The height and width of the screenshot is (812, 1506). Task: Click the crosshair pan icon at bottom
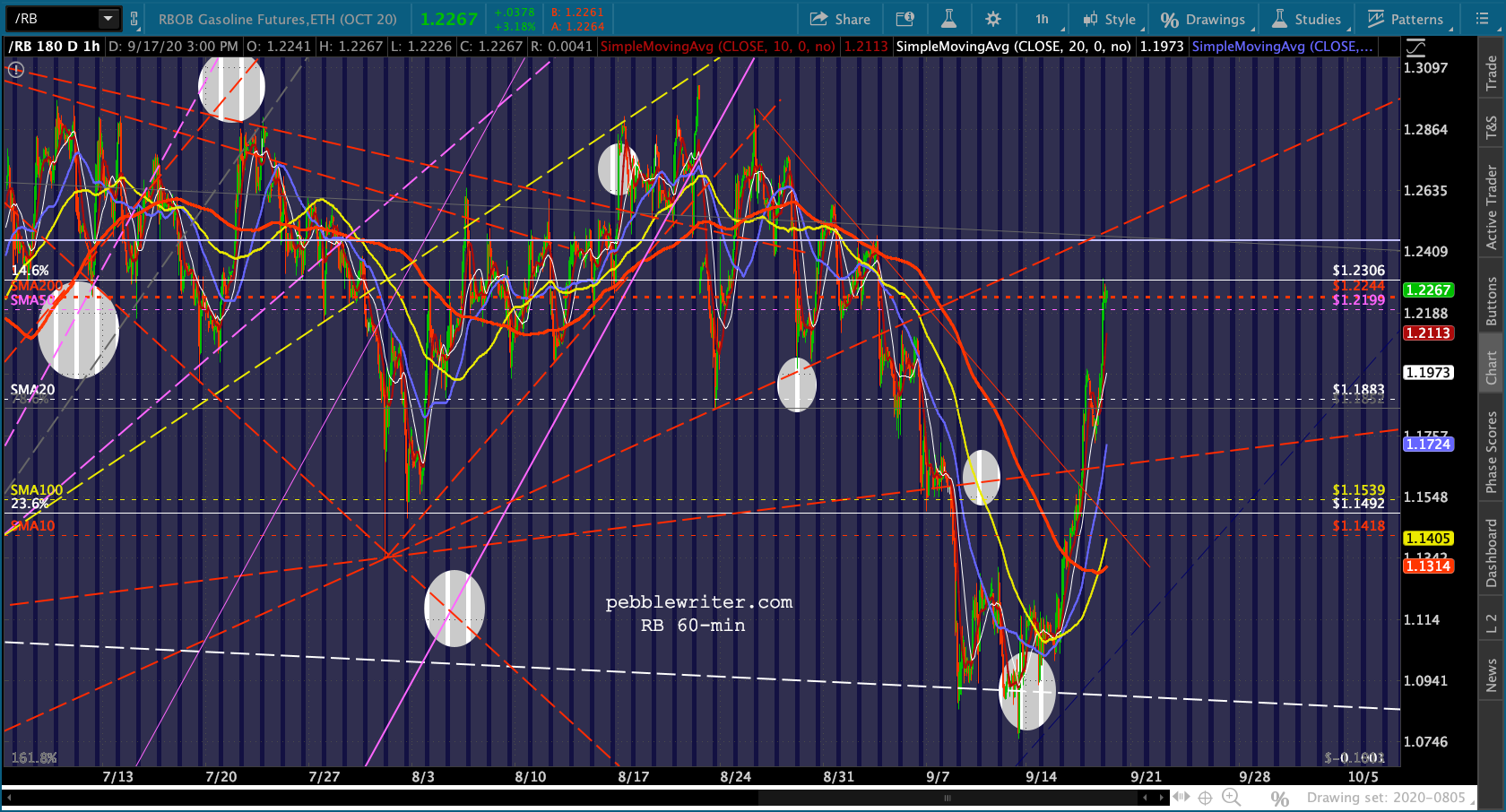(1205, 797)
